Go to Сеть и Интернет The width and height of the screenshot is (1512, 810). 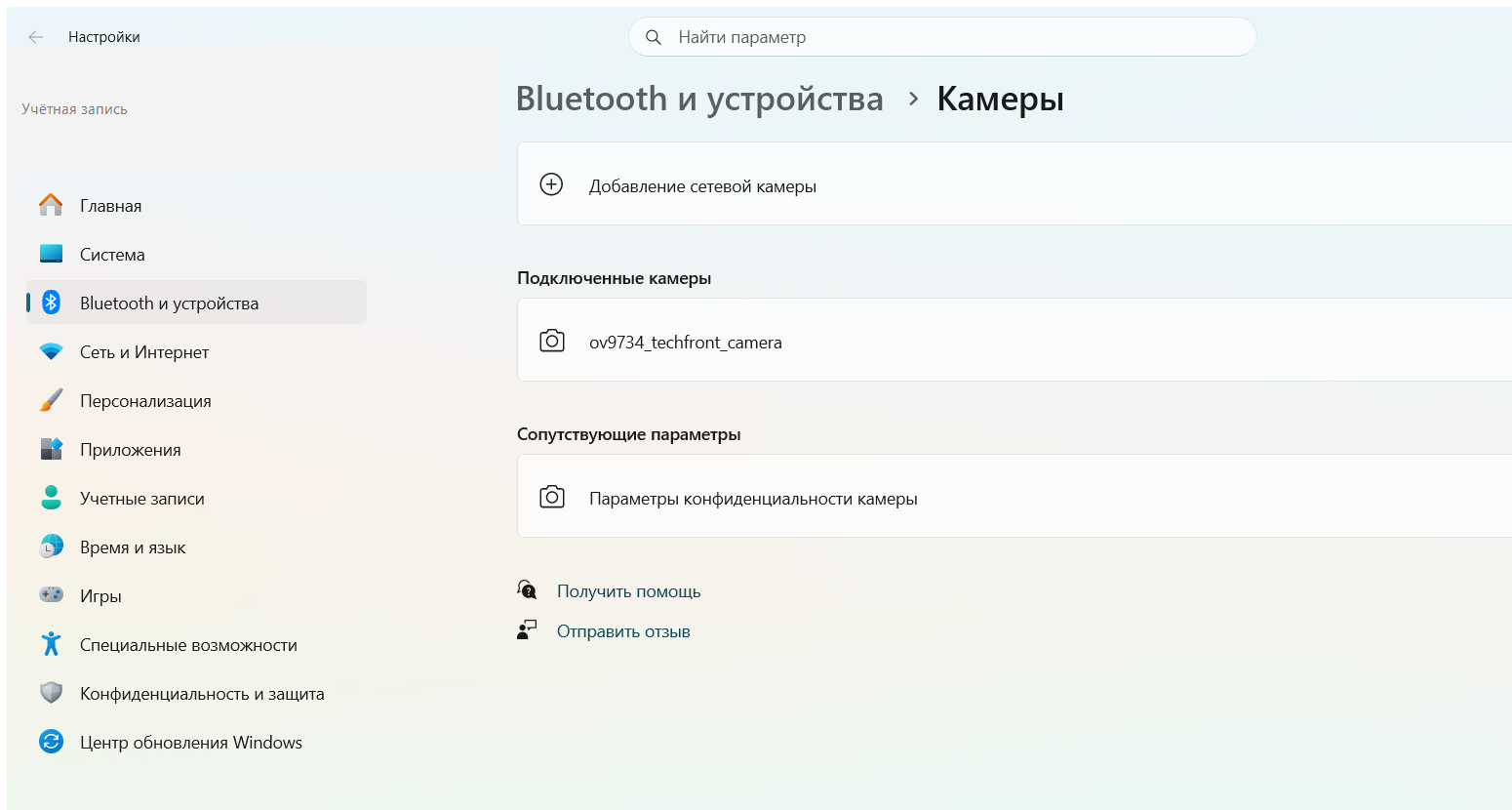pos(196,351)
